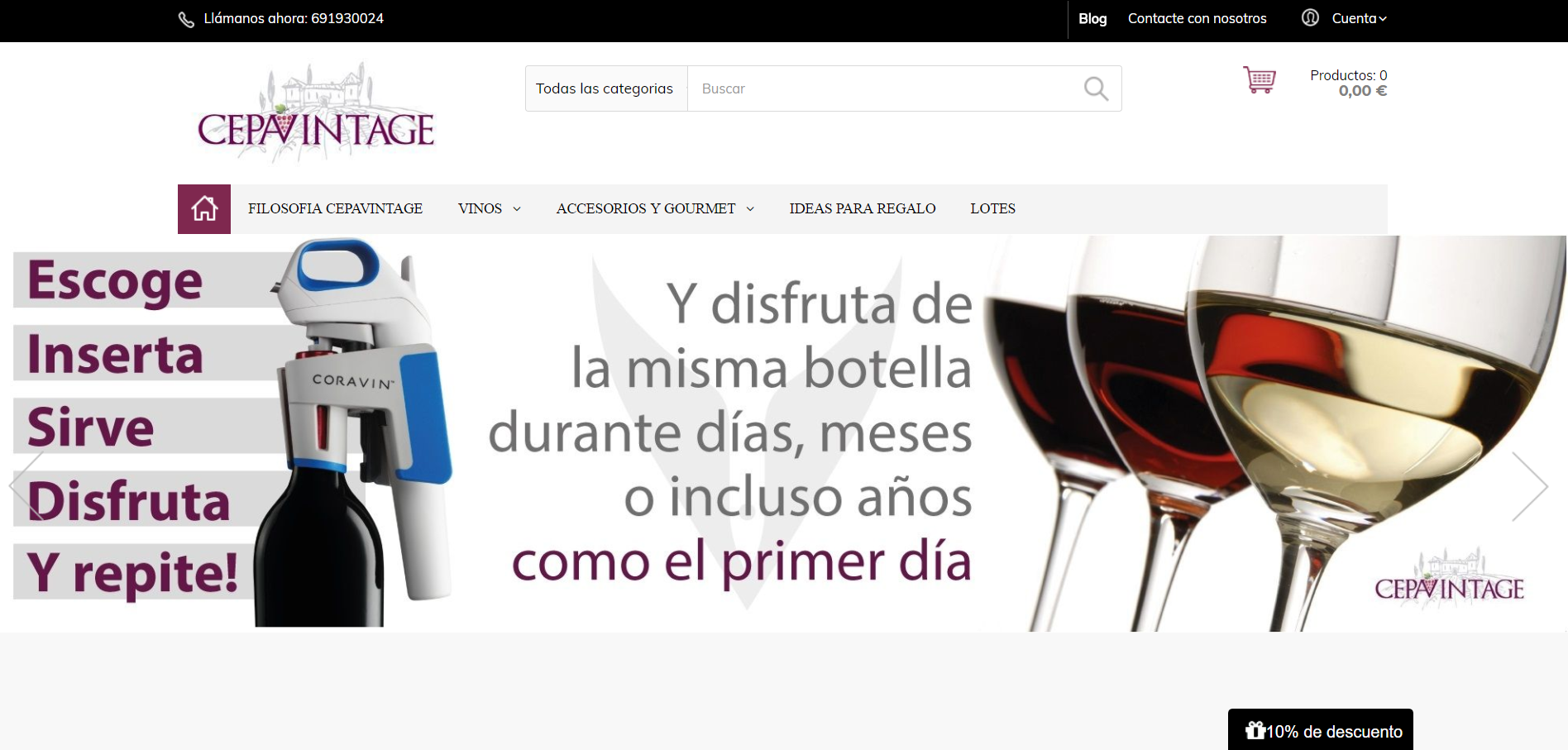Expand the Cuenta account dropdown
This screenshot has width=1568, height=750.
point(1359,18)
